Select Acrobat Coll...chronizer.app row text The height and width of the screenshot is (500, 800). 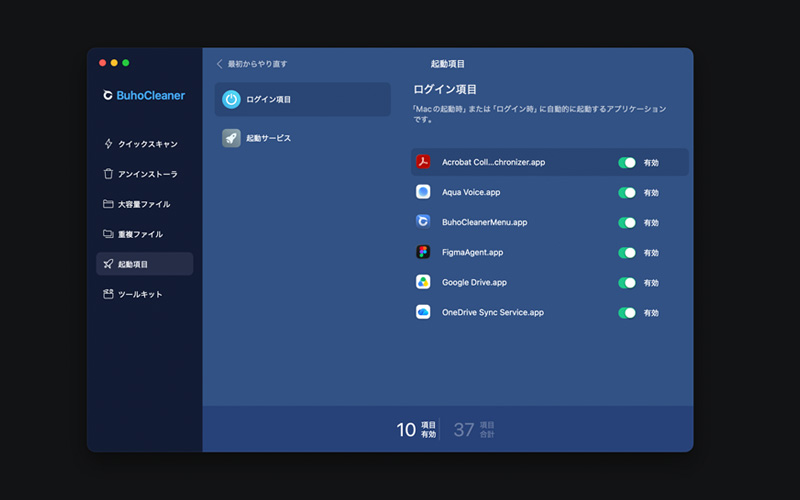pyautogui.click(x=493, y=162)
